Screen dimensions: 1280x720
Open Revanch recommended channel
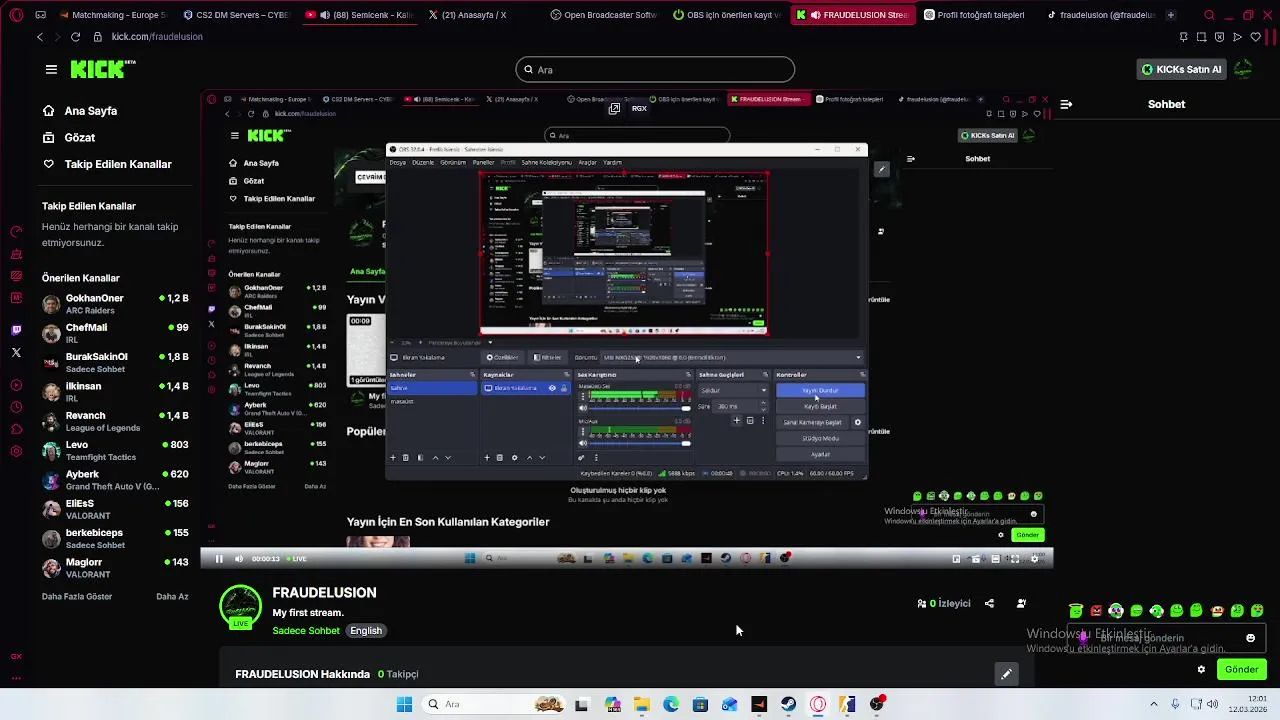(x=115, y=421)
